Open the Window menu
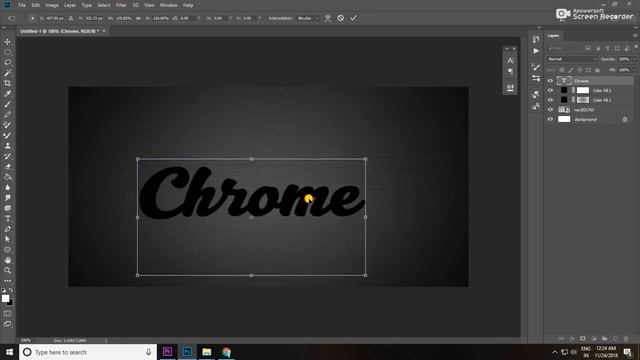Viewport: 640px width, 360px height. pos(169,5)
